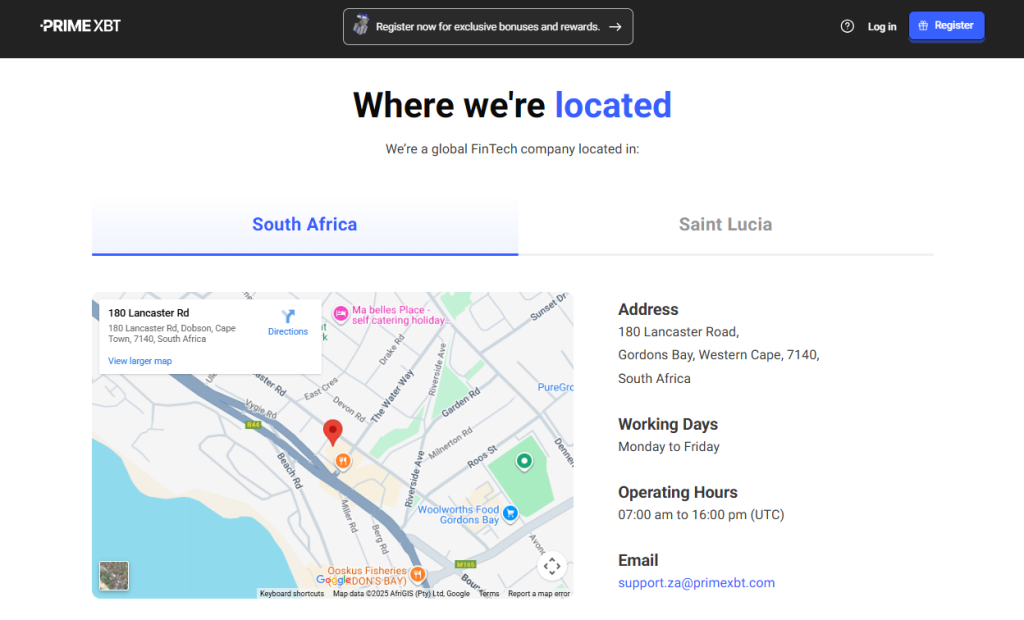The height and width of the screenshot is (620, 1024).
Task: Click support.za@primexbt.com email link
Action: coord(696,583)
